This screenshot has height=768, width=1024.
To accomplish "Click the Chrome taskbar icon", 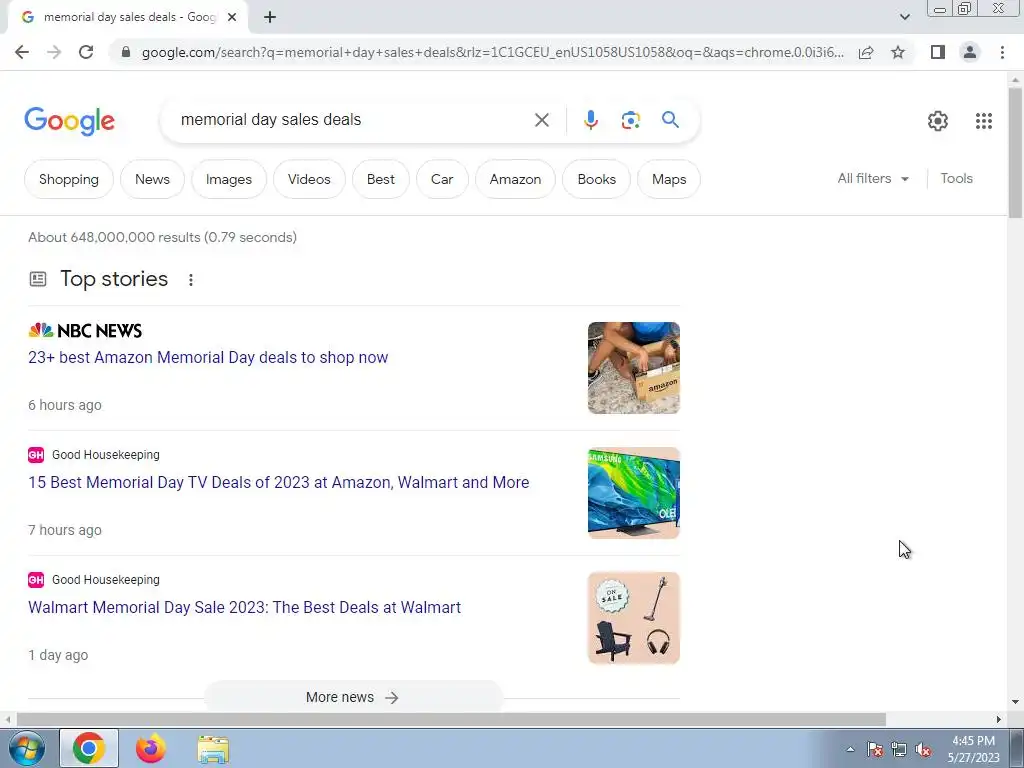I will [89, 748].
